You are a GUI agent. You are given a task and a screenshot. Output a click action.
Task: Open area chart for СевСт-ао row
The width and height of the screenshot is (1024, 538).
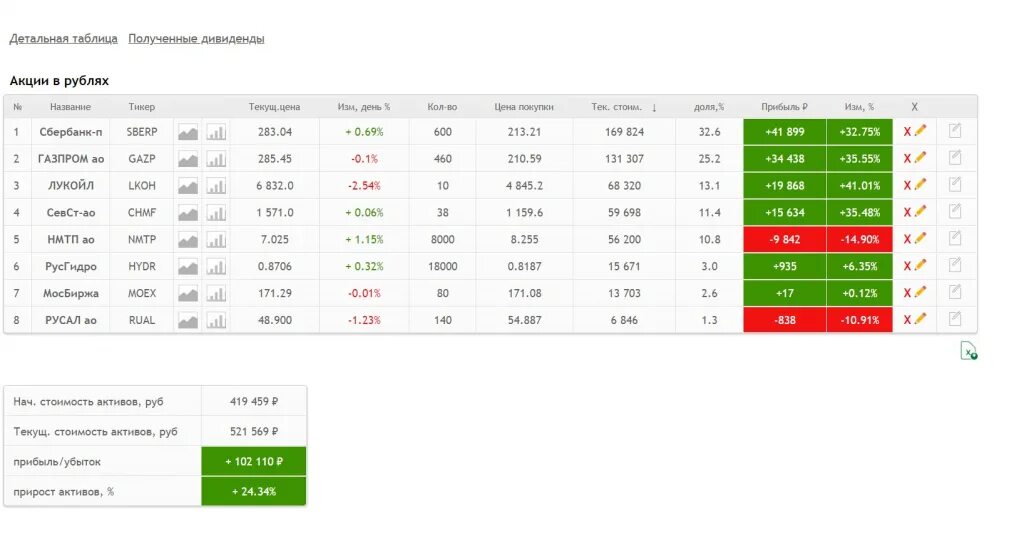[188, 213]
